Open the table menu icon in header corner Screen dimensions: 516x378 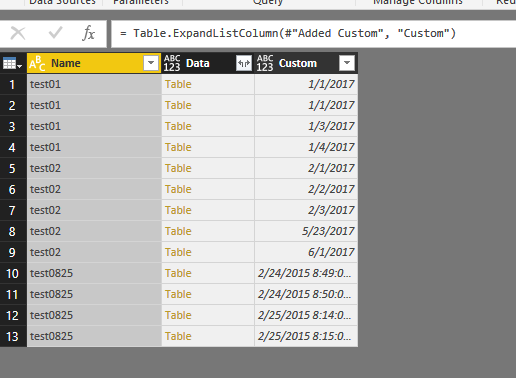[12, 63]
